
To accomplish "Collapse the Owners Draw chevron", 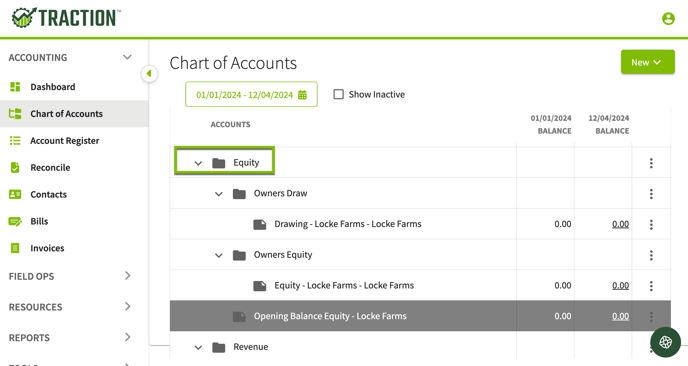I will click(x=219, y=194).
